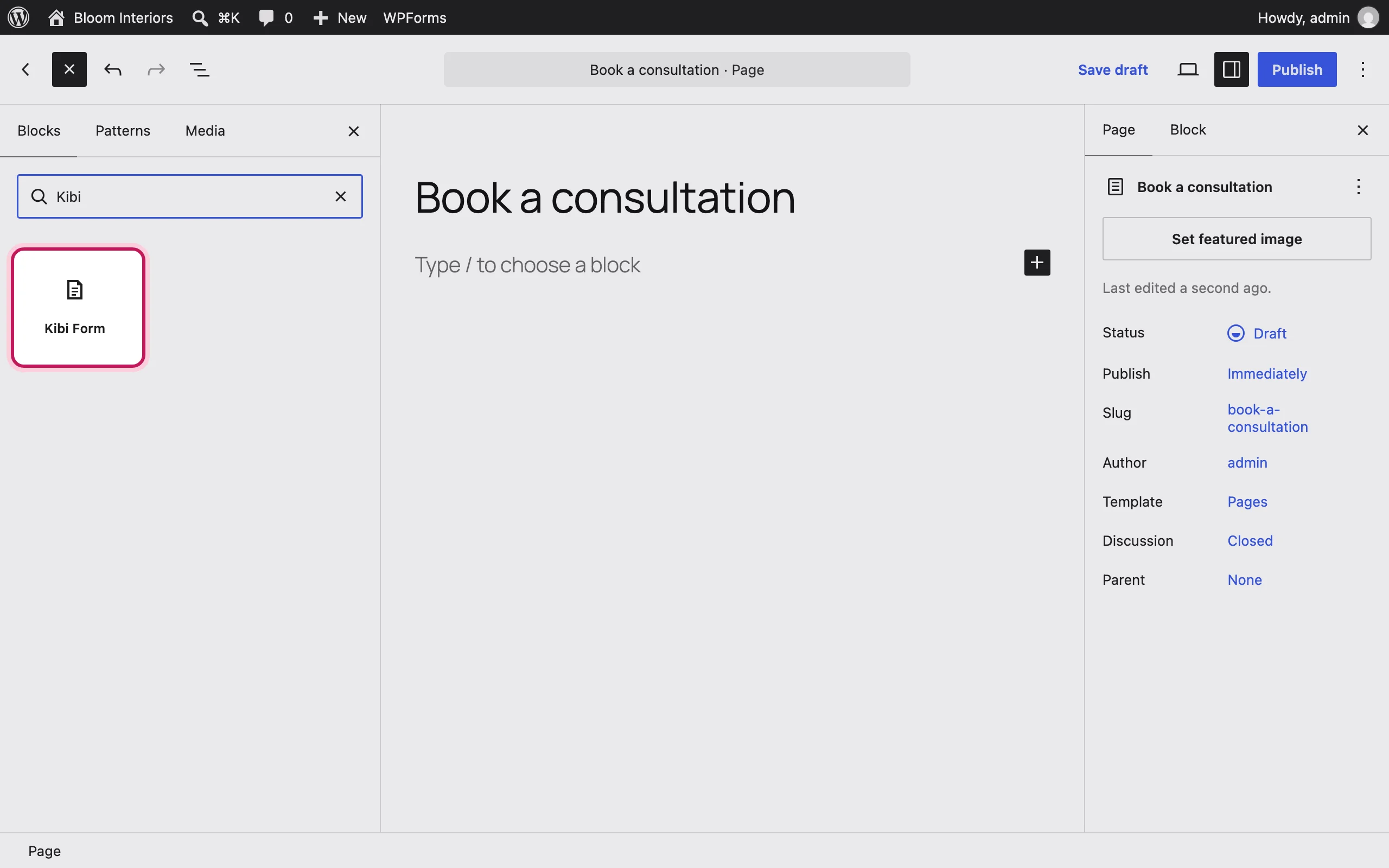Save the page as draft
The image size is (1389, 868).
[1112, 69]
